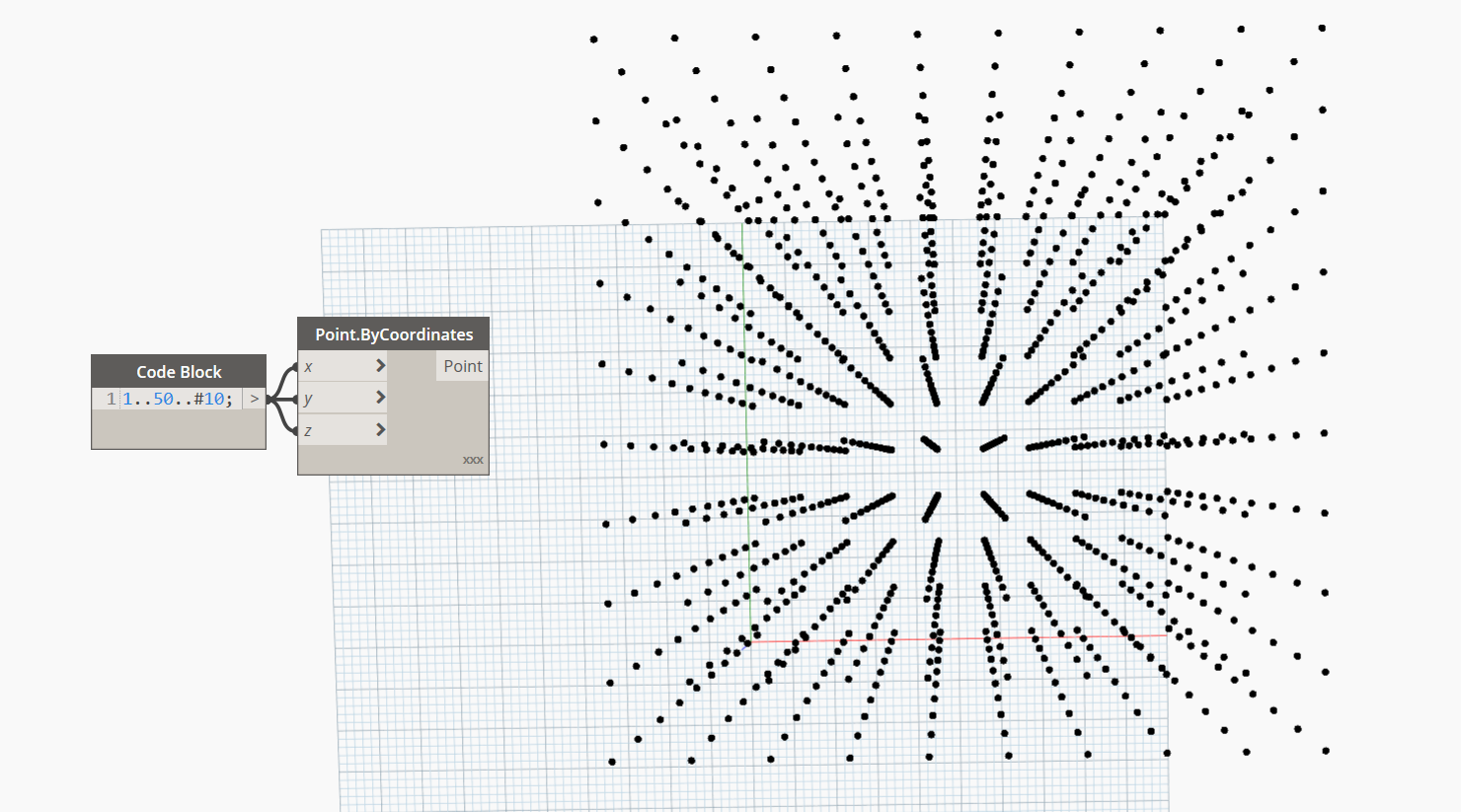Click the y input label

coord(308,398)
